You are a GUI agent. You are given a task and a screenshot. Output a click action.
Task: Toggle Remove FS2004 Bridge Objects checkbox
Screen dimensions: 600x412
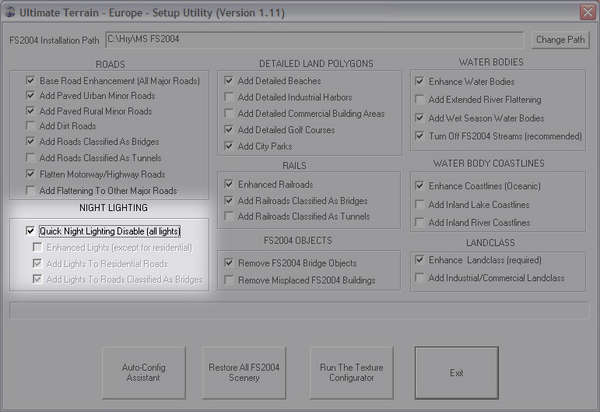tap(229, 263)
